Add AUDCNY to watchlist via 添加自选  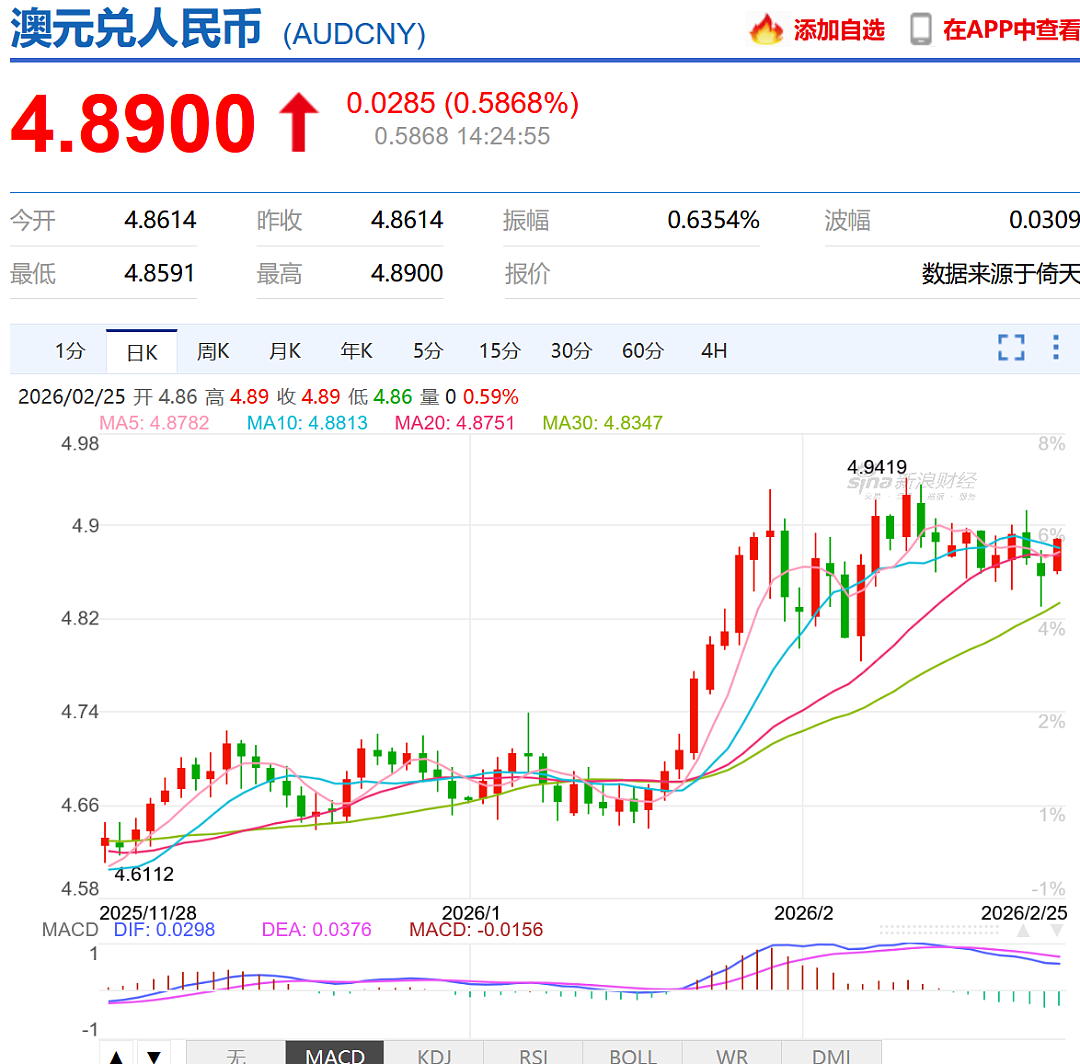click(x=839, y=30)
